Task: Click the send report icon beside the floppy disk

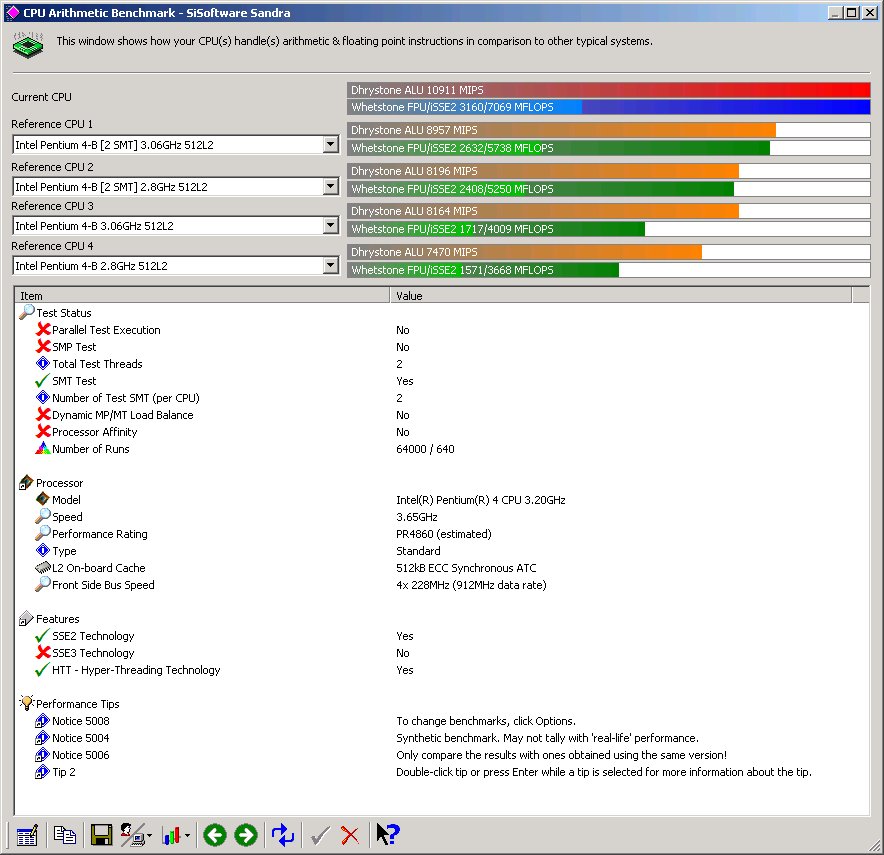Action: (x=132, y=835)
